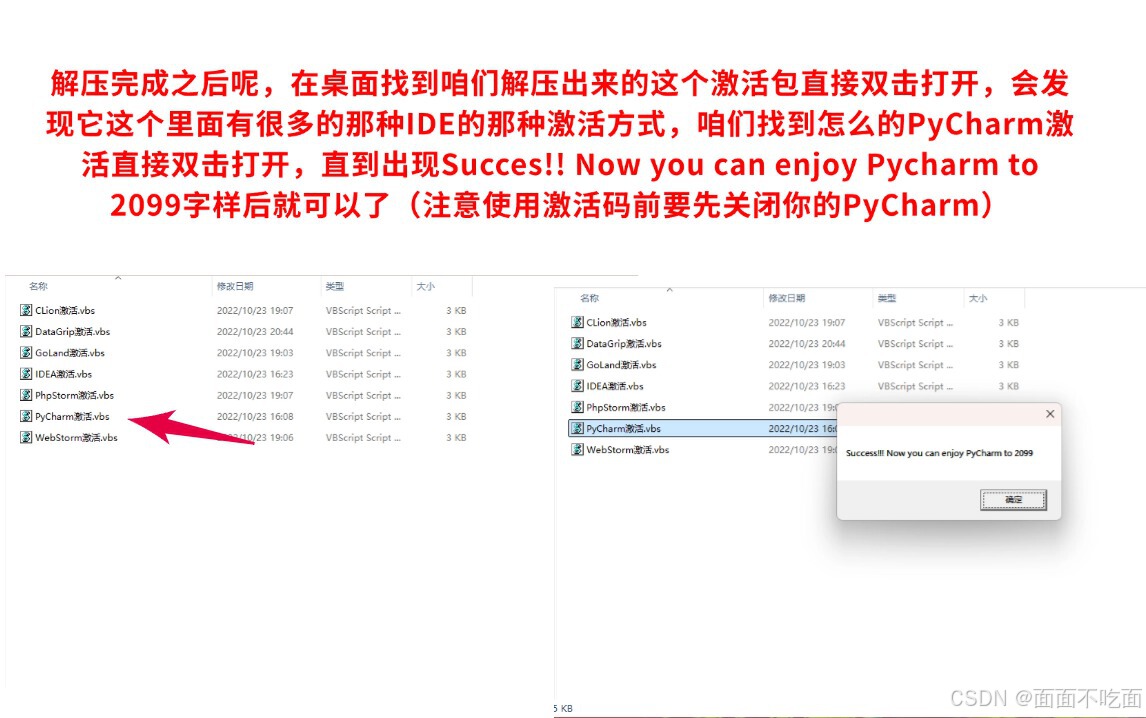Sort by 类型 column in right window
The height and width of the screenshot is (718, 1146).
[x=887, y=298]
